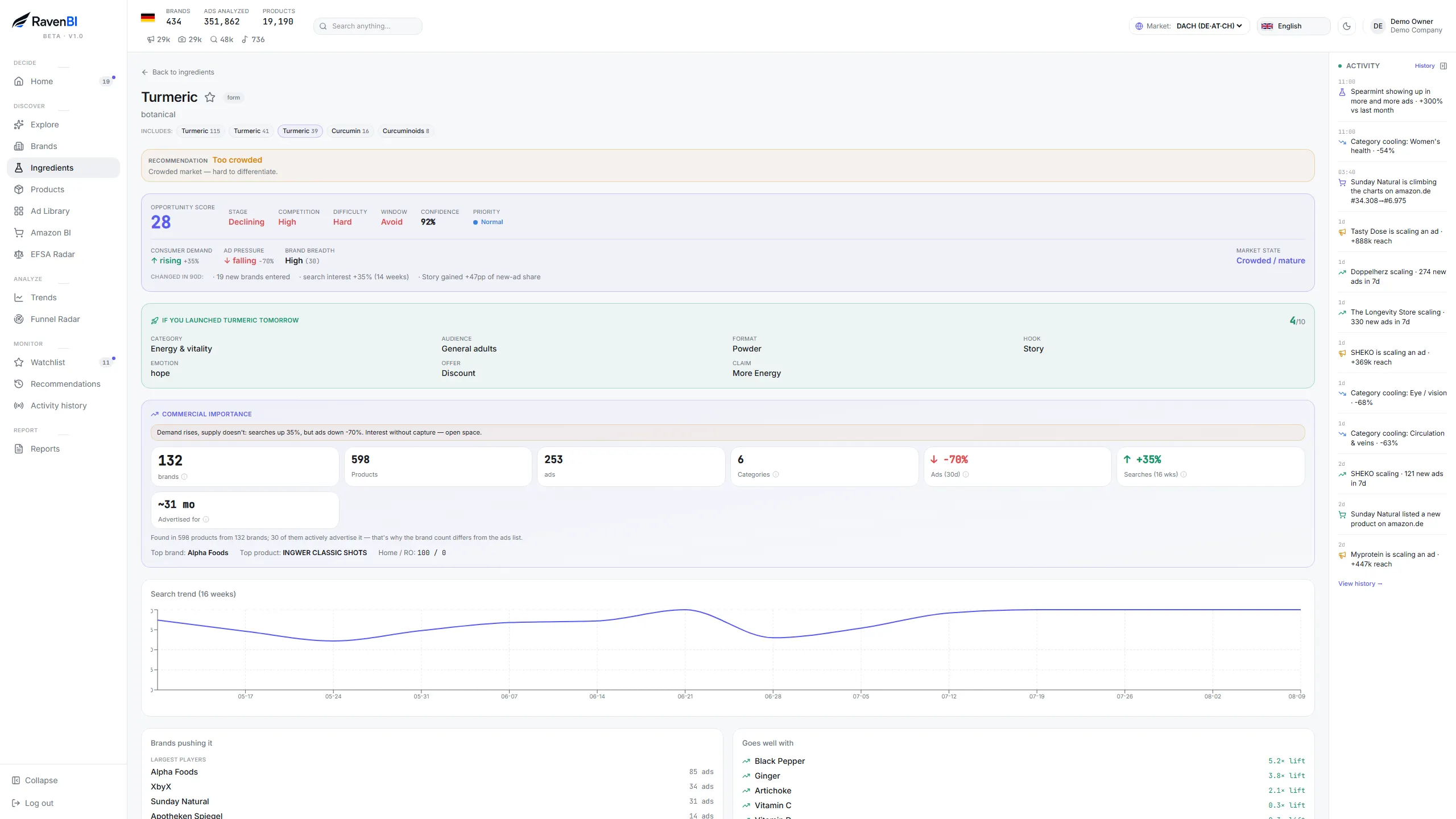Open the EFSA Radar scales icon
The width and height of the screenshot is (1456, 819).
point(19,254)
